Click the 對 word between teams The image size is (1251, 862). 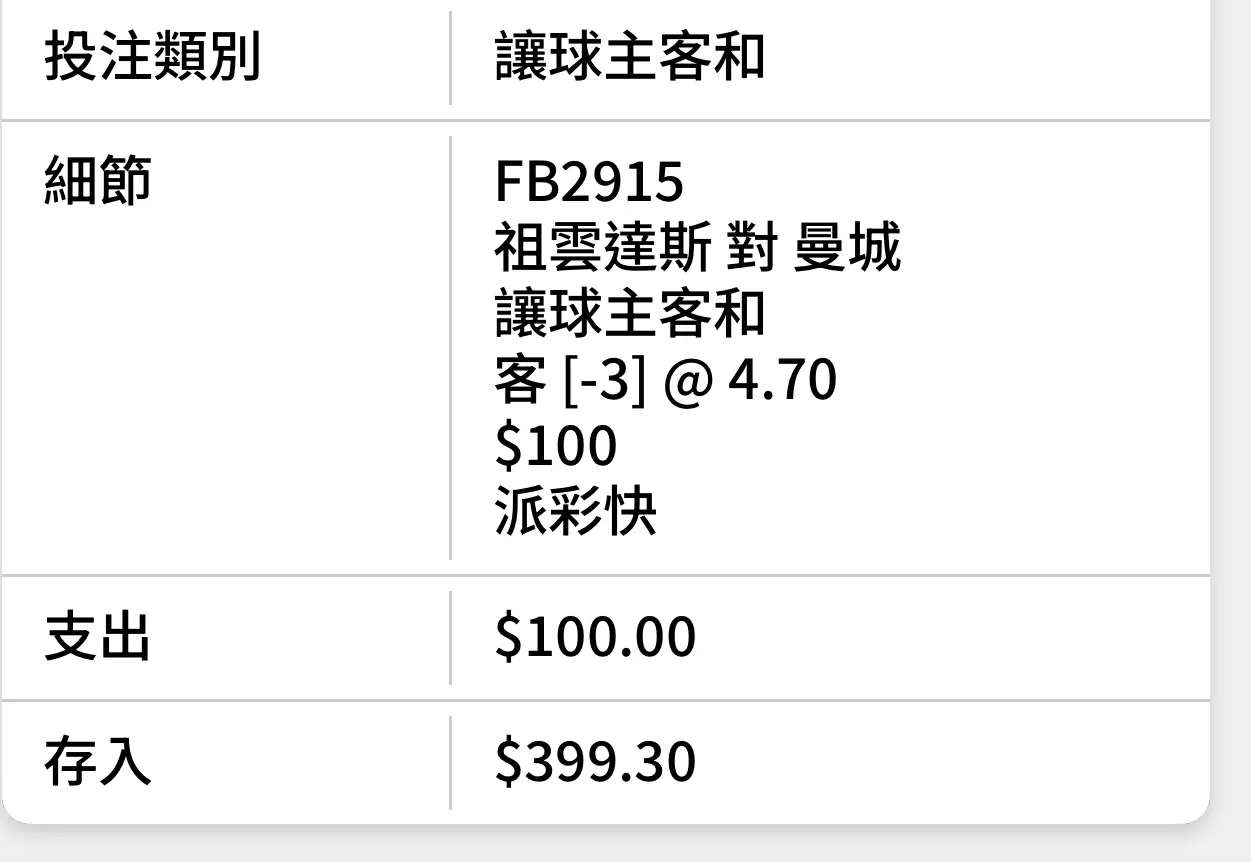point(751,247)
